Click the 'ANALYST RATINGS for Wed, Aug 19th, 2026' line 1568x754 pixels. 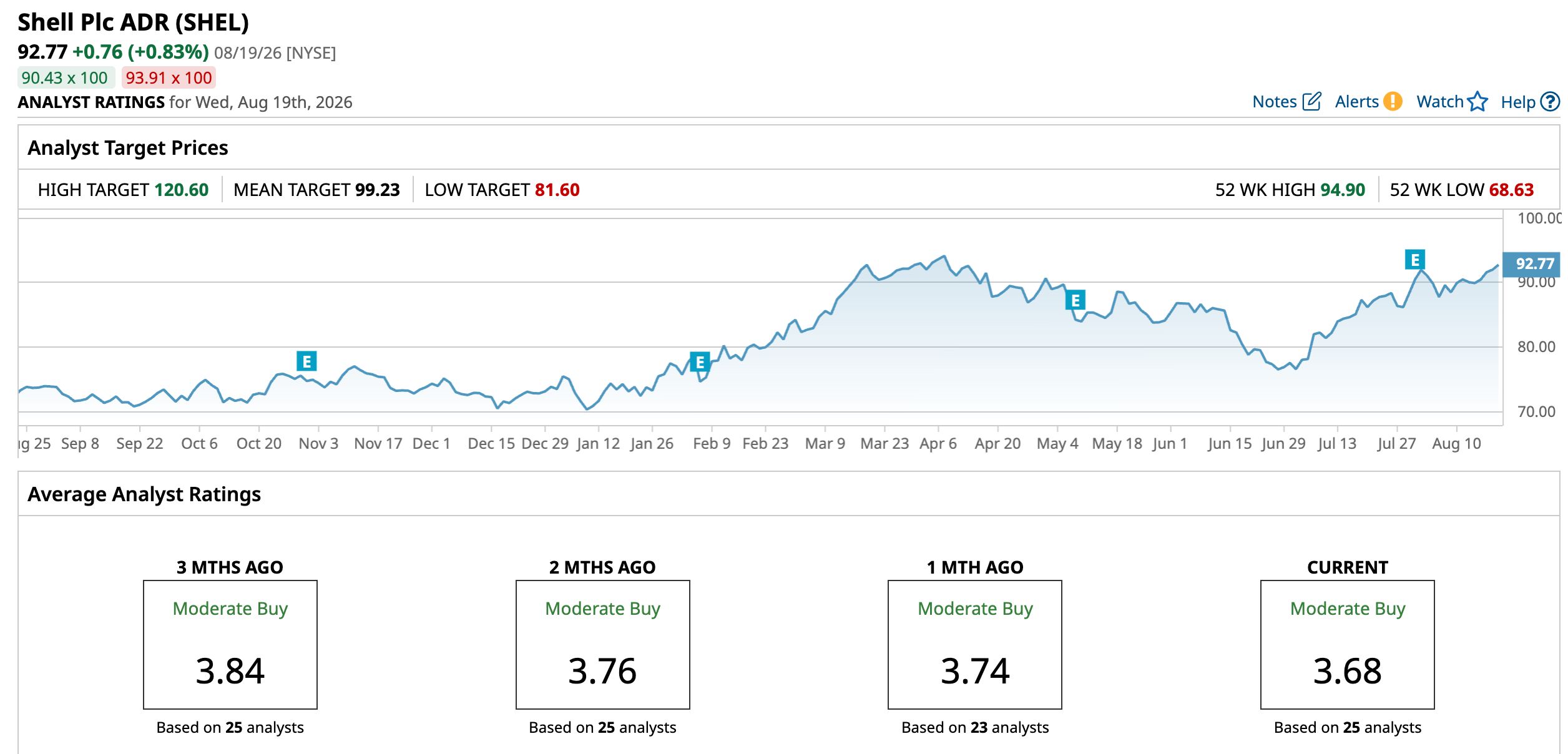[185, 102]
